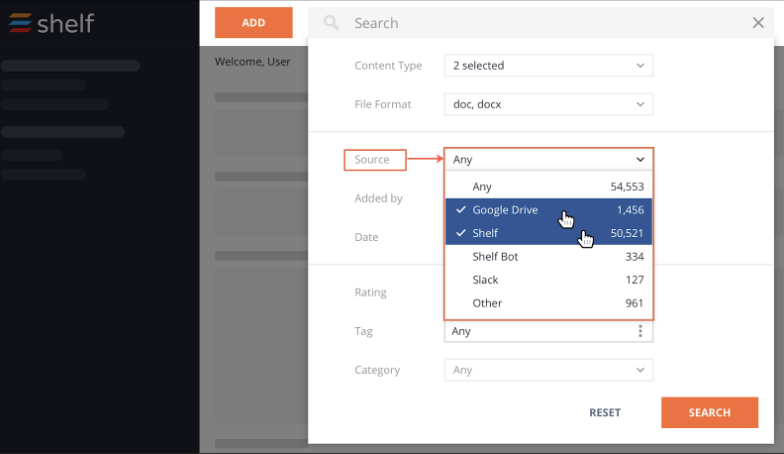784x454 pixels.
Task: Click the SEARCH button
Action: pos(710,412)
